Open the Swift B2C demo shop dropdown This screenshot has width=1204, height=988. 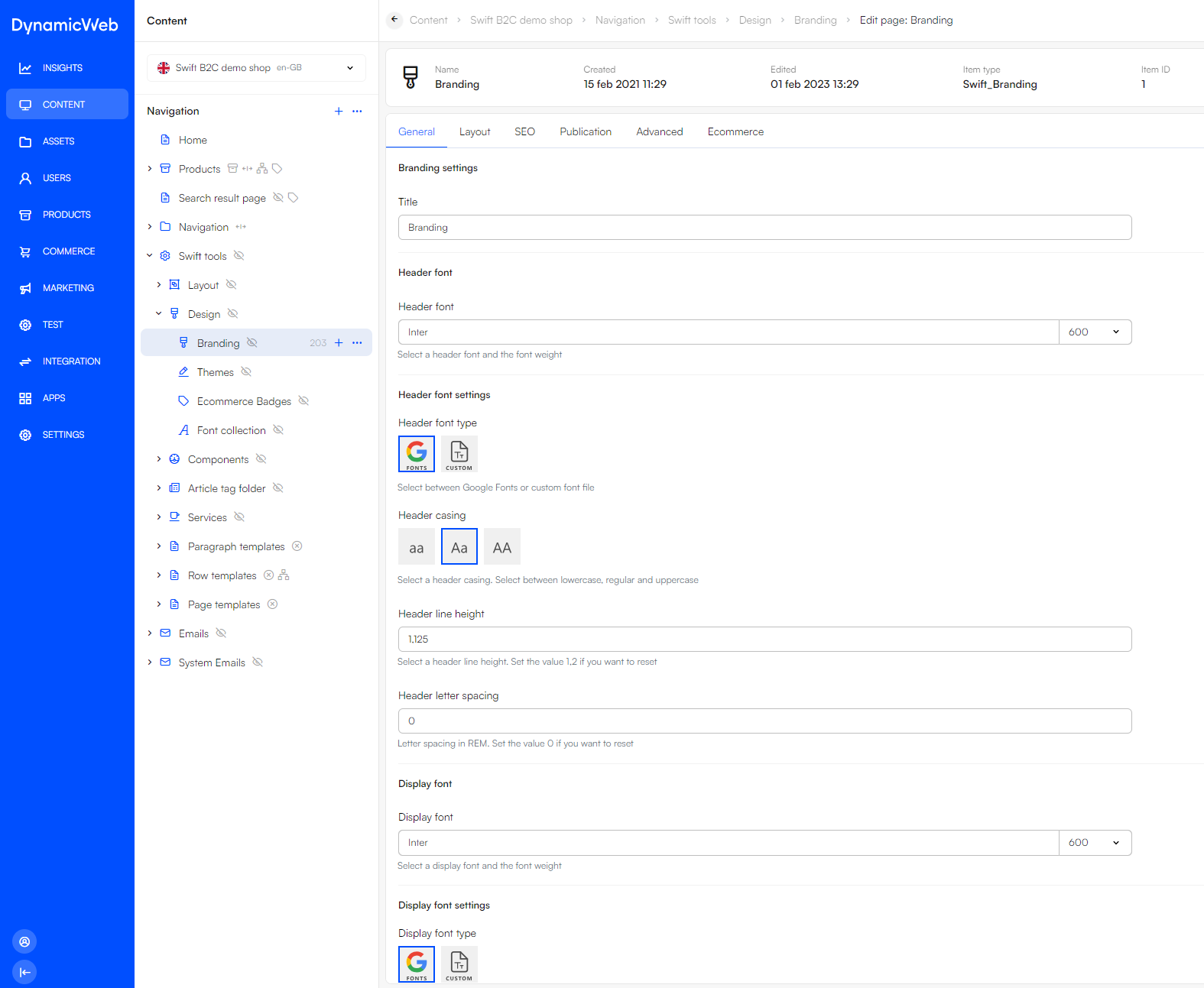pos(256,68)
